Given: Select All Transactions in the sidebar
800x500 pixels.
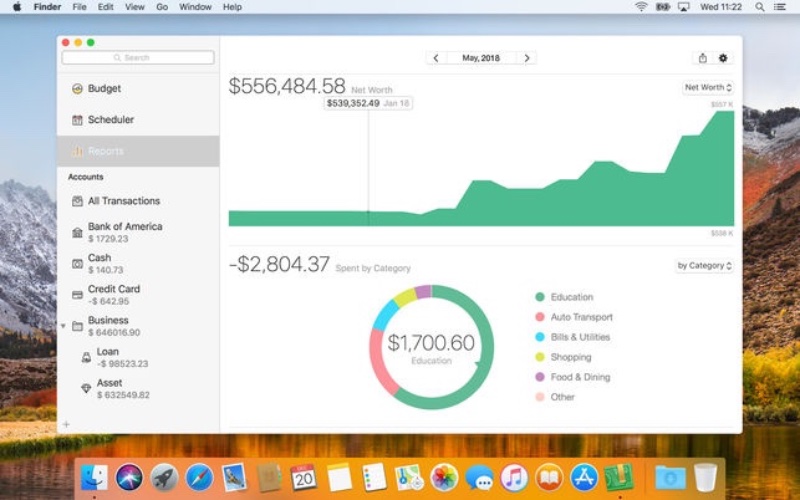Looking at the screenshot, I should click(x=123, y=201).
